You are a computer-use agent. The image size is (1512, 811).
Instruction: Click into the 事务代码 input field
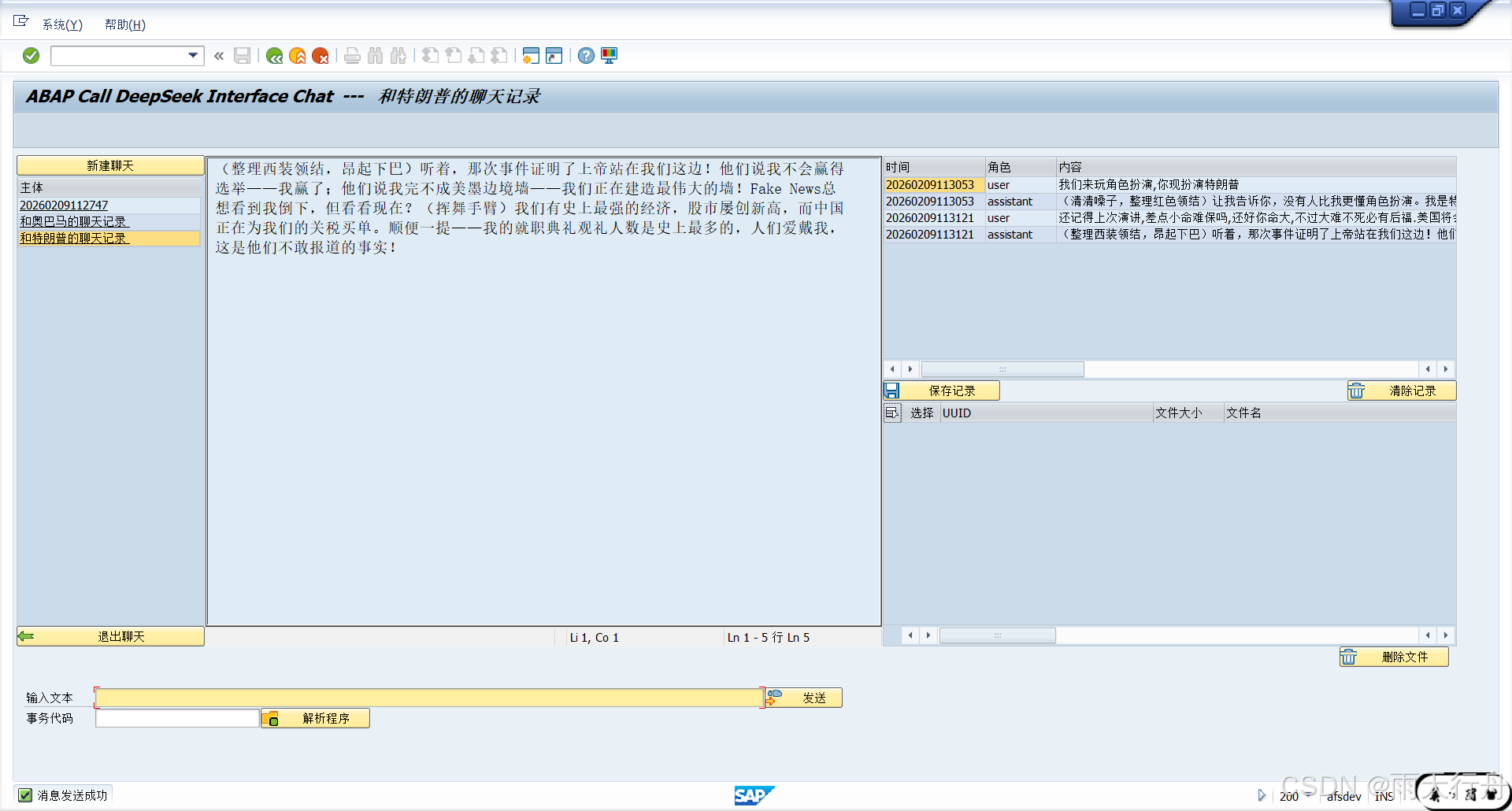click(177, 718)
